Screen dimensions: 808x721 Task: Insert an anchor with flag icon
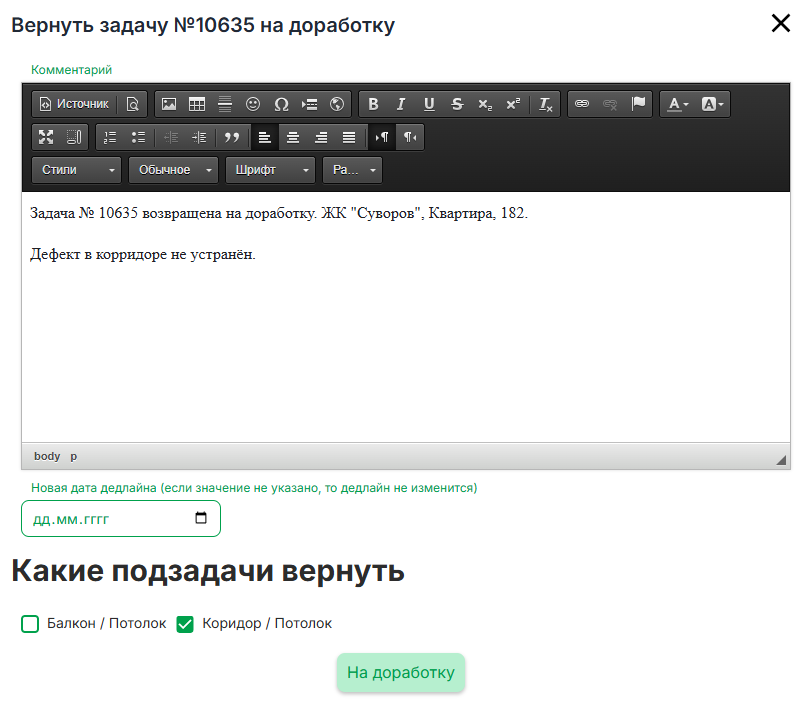click(638, 104)
